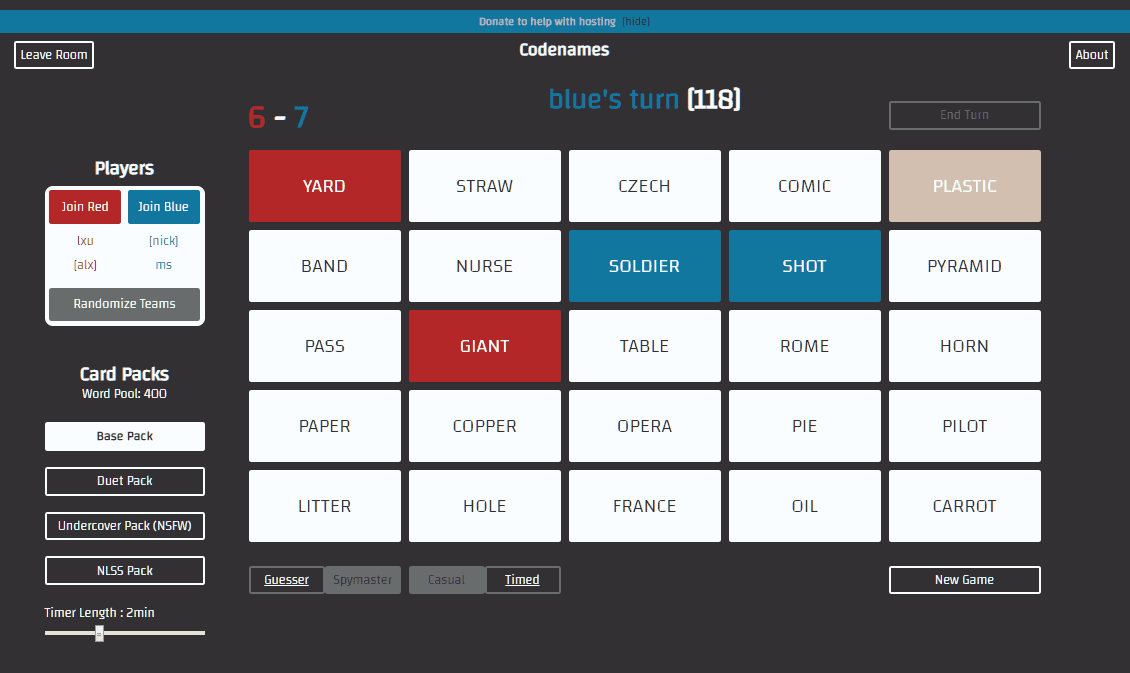
Task: Pick the COPPER word card
Action: tap(484, 426)
